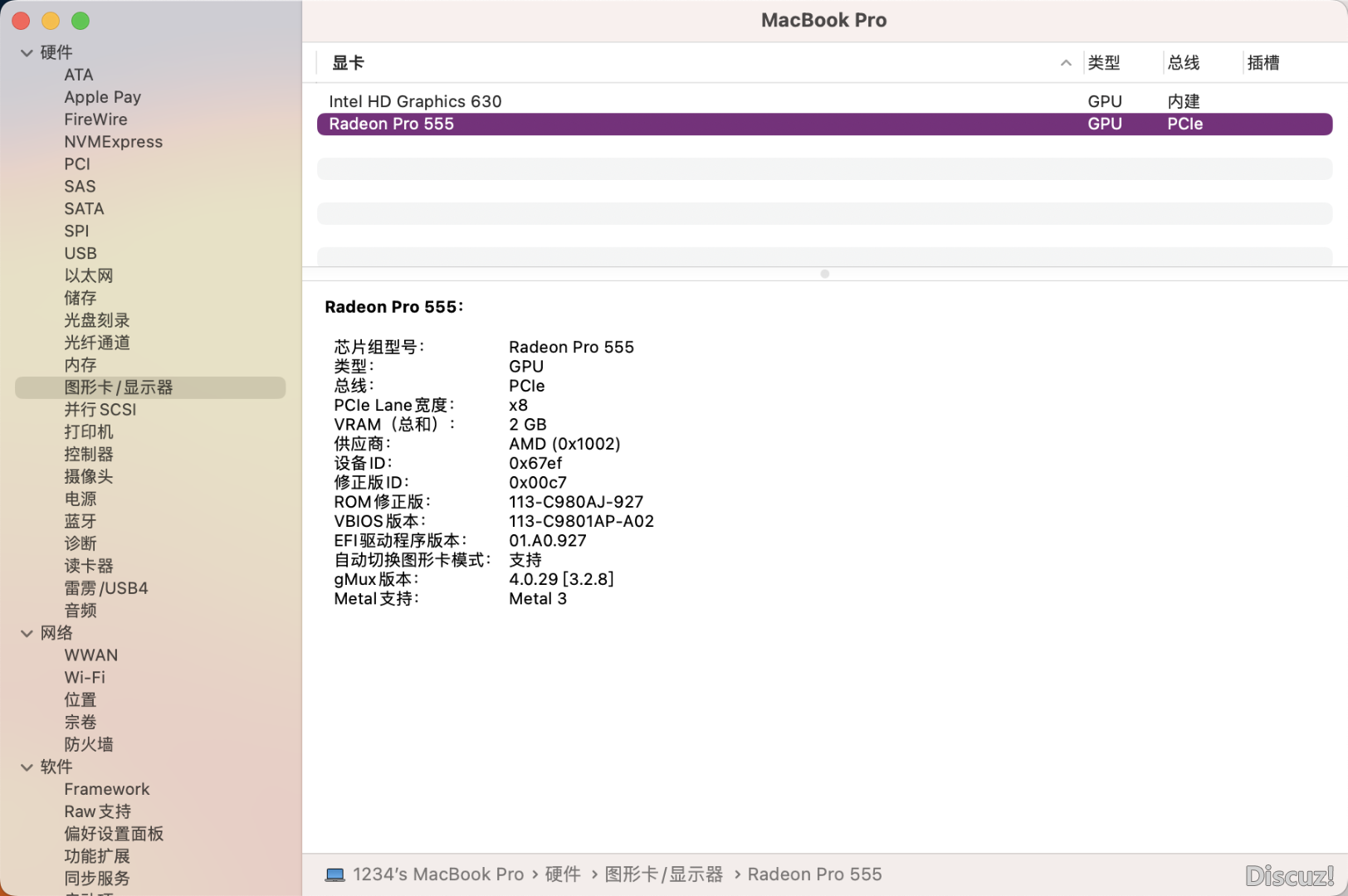Click 图形卡/显示器 in path bar

664,874
